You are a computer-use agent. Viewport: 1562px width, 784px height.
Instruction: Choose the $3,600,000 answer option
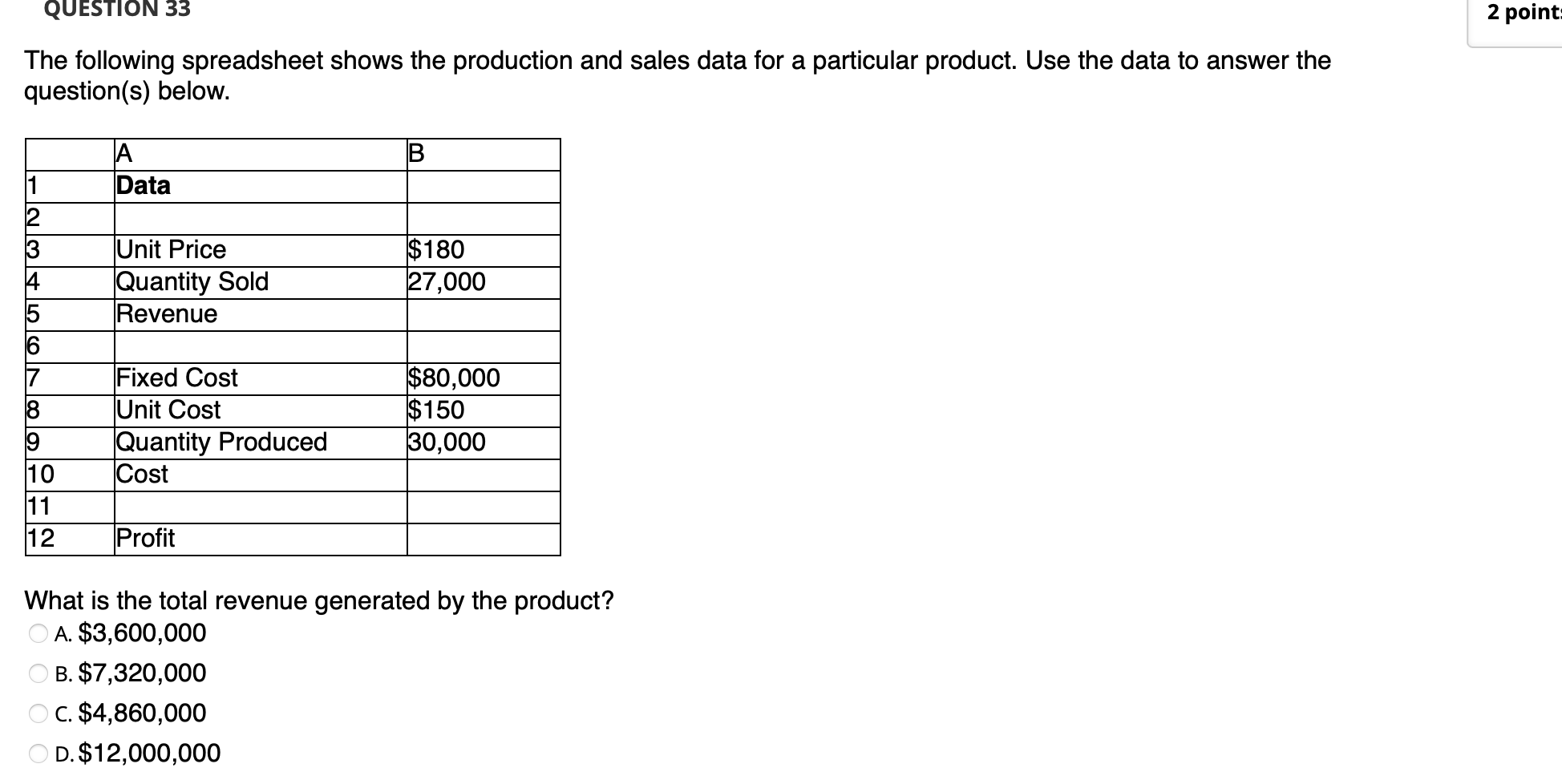coord(140,632)
